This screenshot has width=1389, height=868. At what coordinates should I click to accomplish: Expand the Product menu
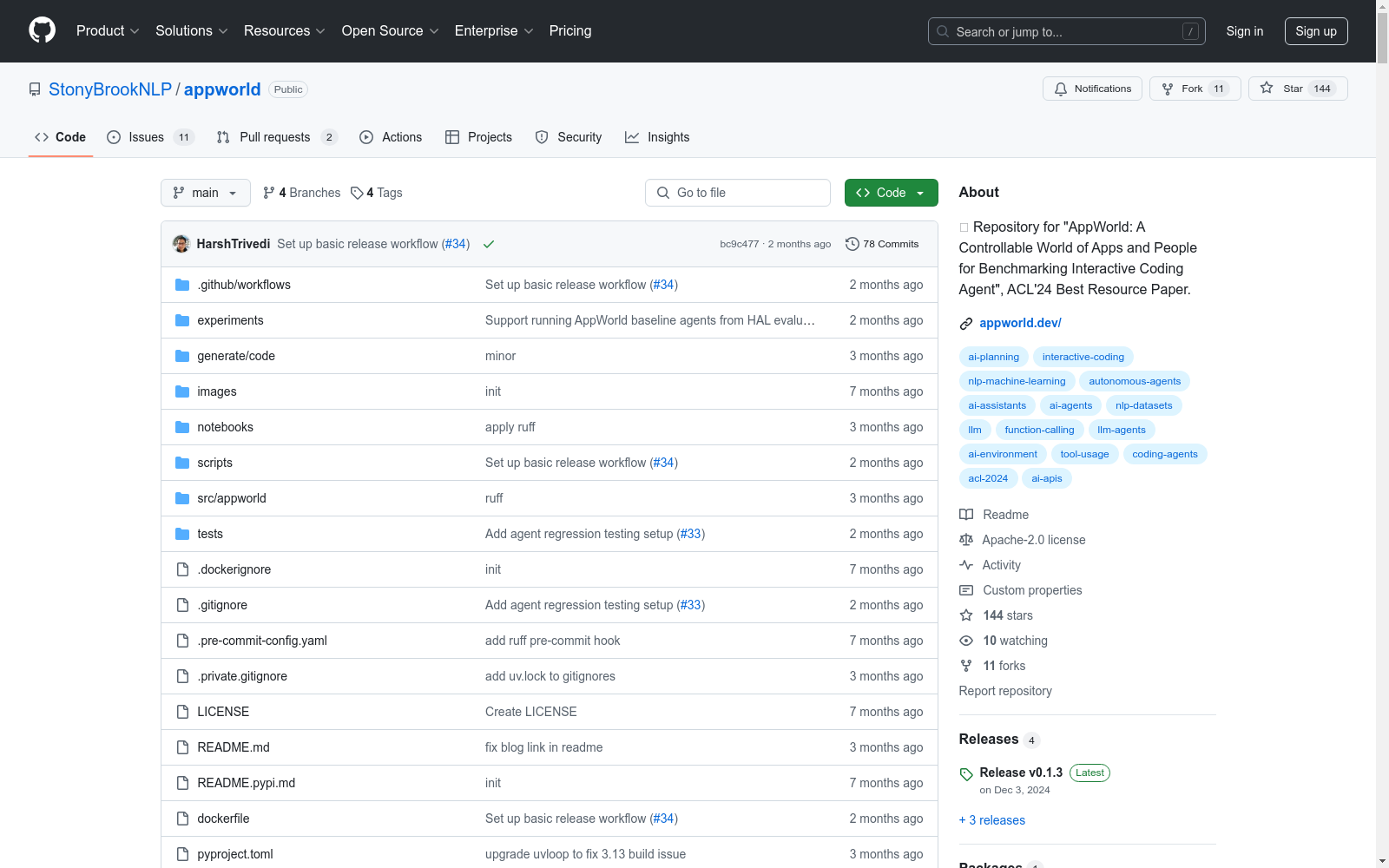(108, 31)
